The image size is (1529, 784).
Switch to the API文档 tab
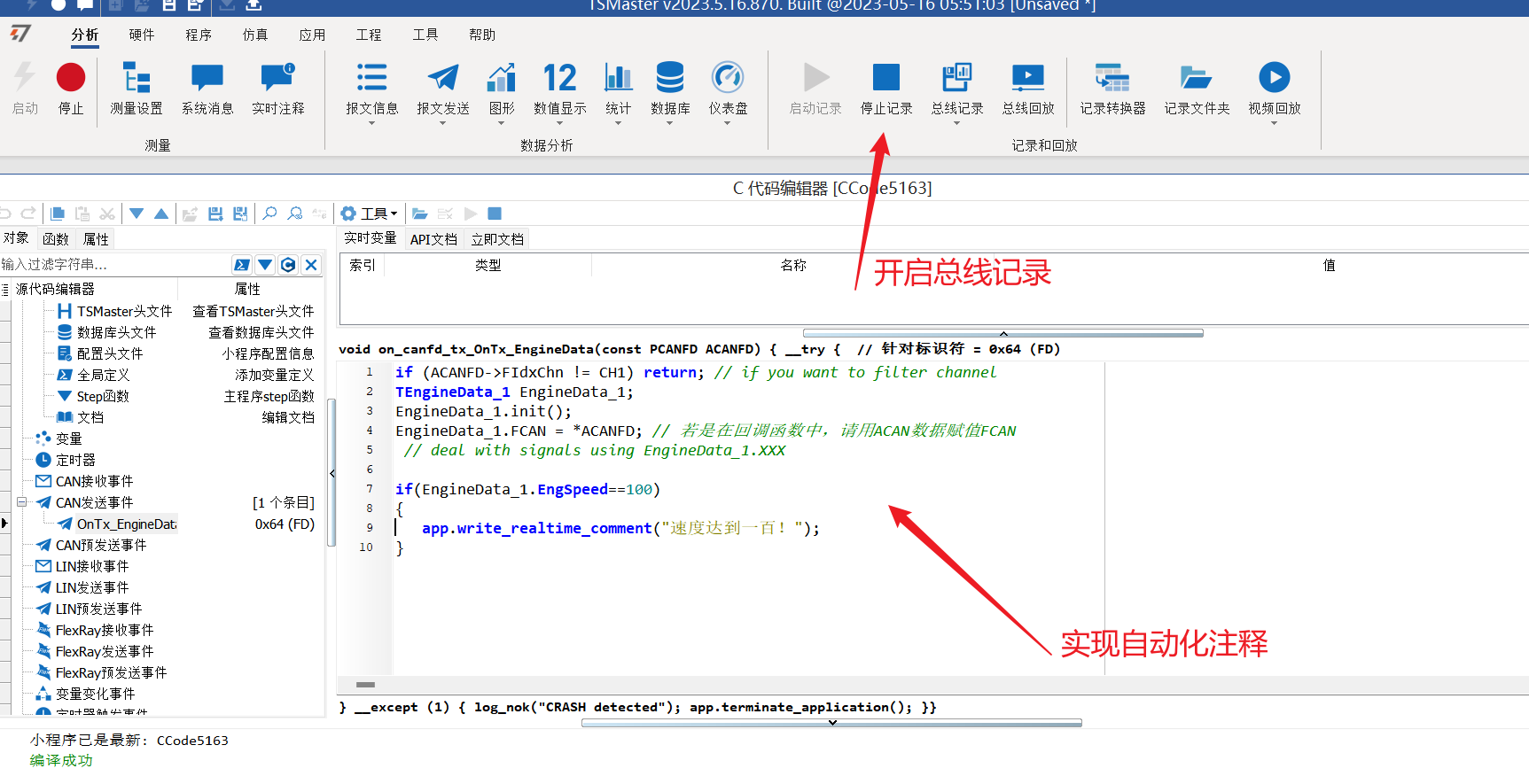pos(433,239)
